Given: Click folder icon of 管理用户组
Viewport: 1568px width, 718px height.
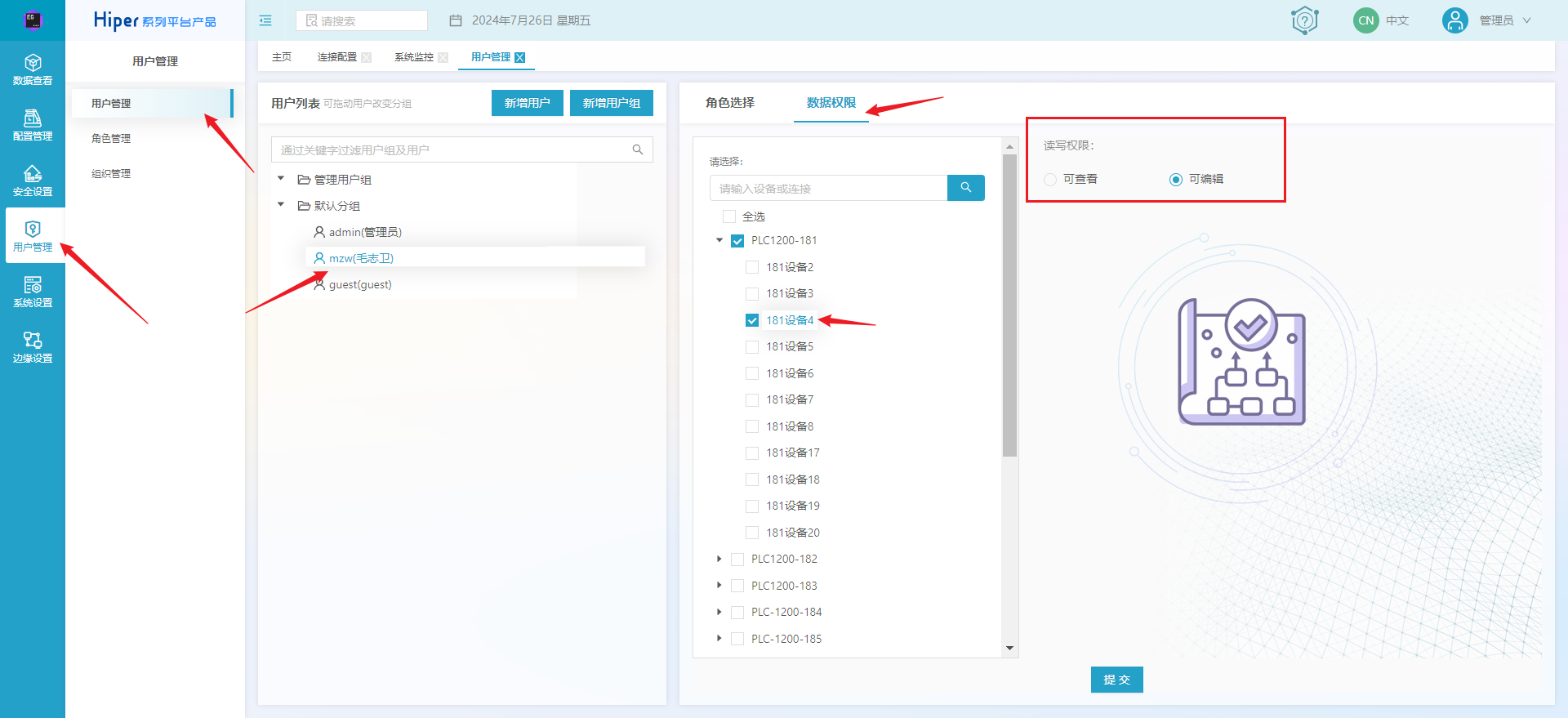Looking at the screenshot, I should pos(304,180).
